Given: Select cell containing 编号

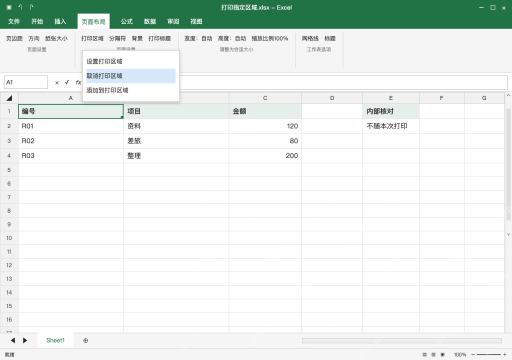Looking at the screenshot, I should pyautogui.click(x=71, y=111).
